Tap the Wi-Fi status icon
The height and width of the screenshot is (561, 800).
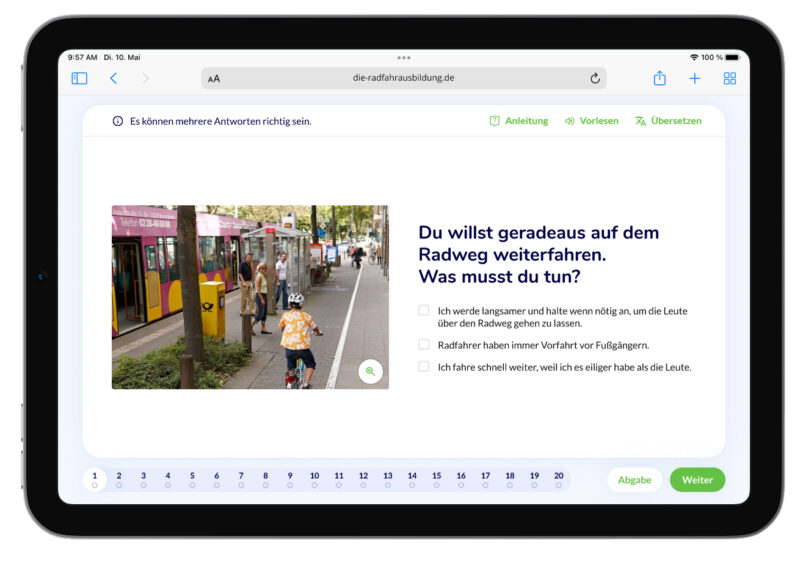(x=694, y=57)
